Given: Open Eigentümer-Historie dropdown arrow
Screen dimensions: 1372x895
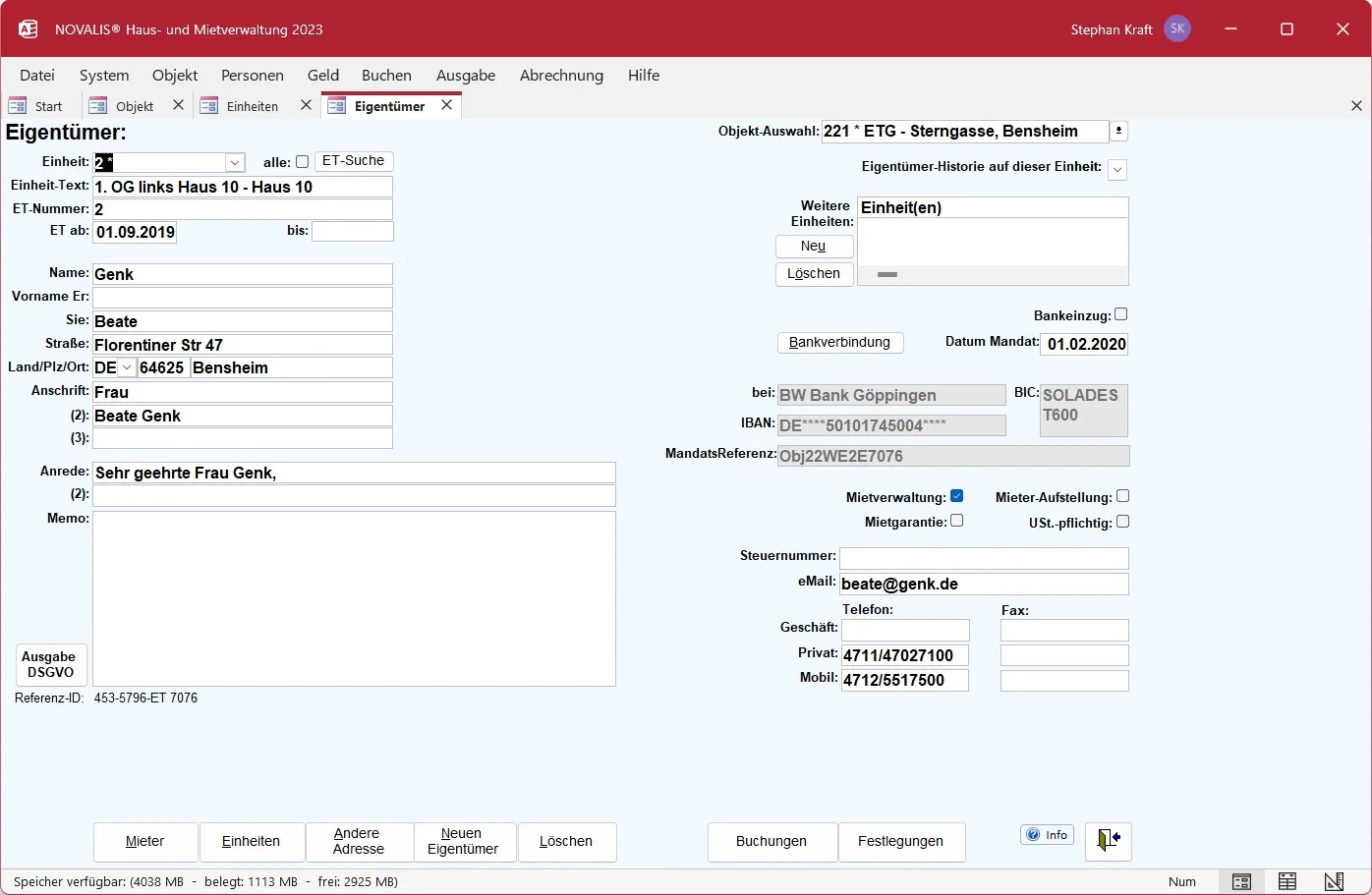Looking at the screenshot, I should [1117, 170].
